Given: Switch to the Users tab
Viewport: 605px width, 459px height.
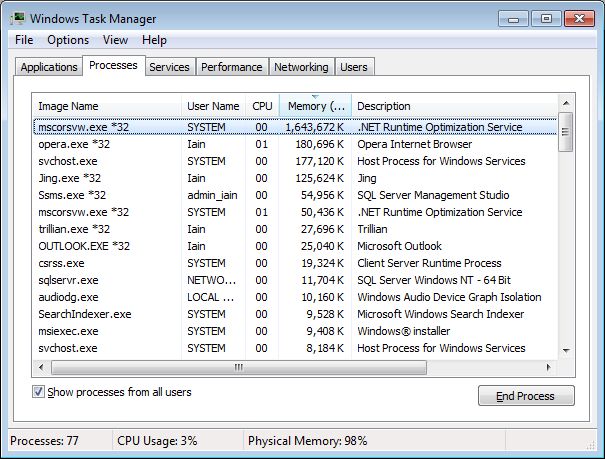Looking at the screenshot, I should pyautogui.click(x=354, y=67).
